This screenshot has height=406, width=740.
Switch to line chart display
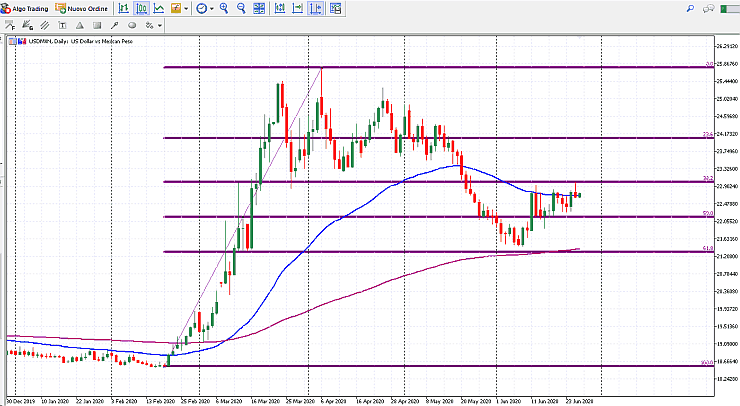pyautogui.click(x=159, y=8)
